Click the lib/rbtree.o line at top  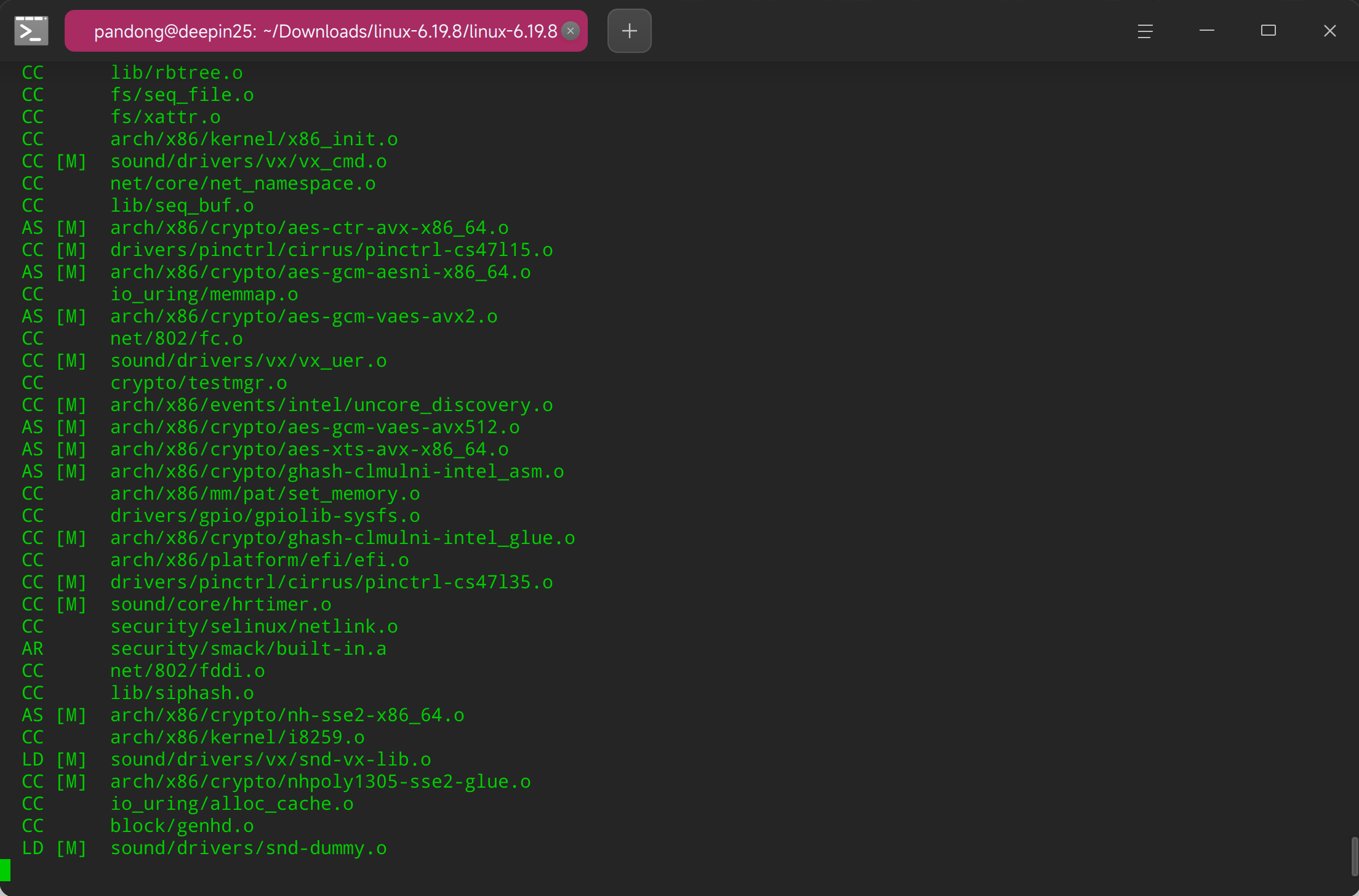tap(177, 72)
